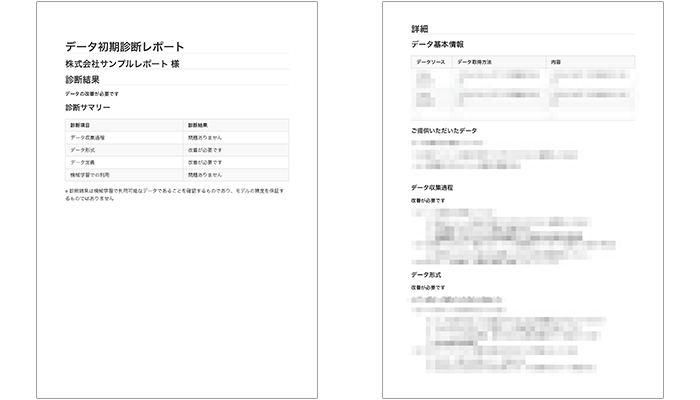Click the データソース column header
Screen dimensions: 700x400
tap(432, 63)
